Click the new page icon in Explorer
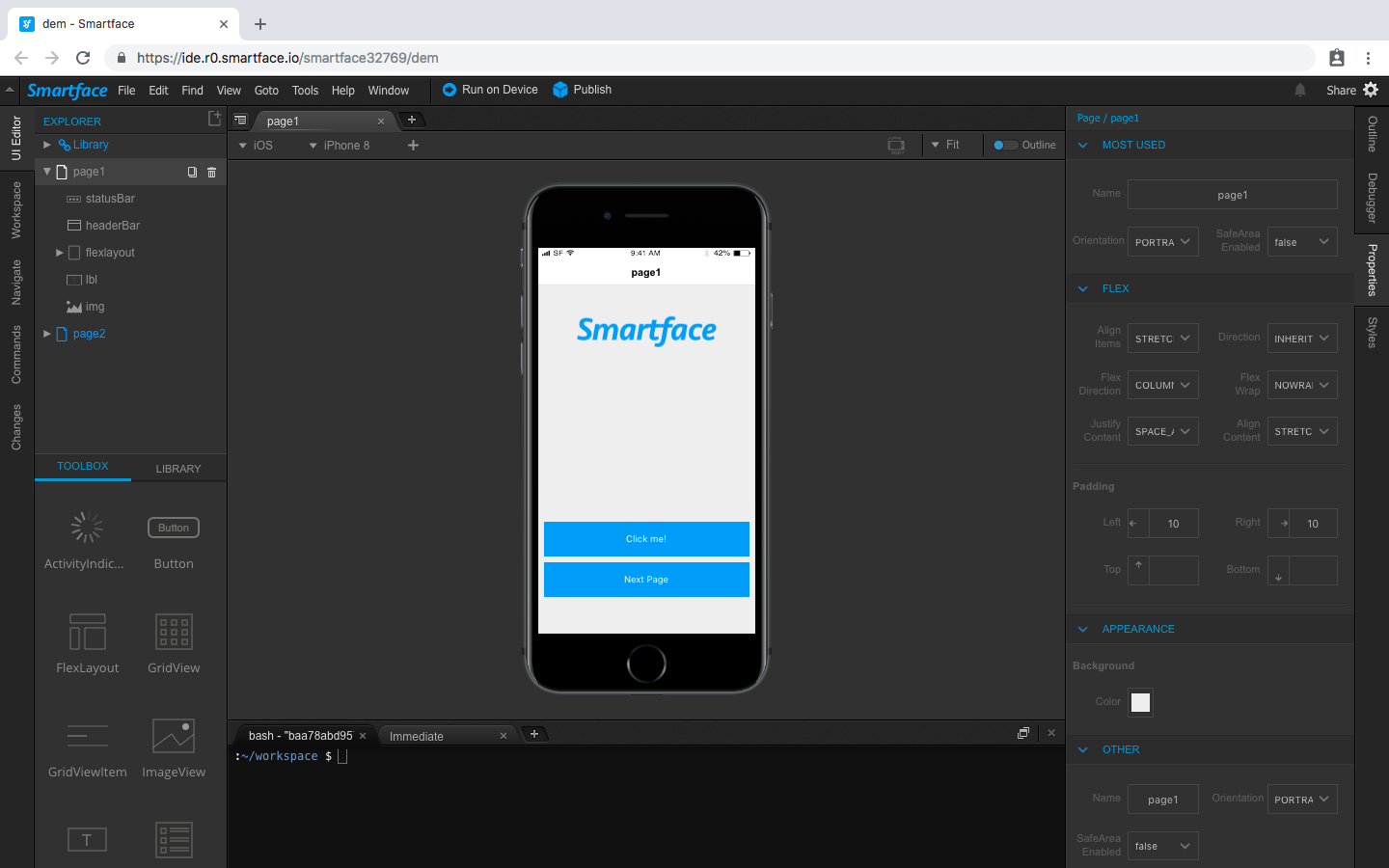1389x868 pixels. tap(214, 119)
